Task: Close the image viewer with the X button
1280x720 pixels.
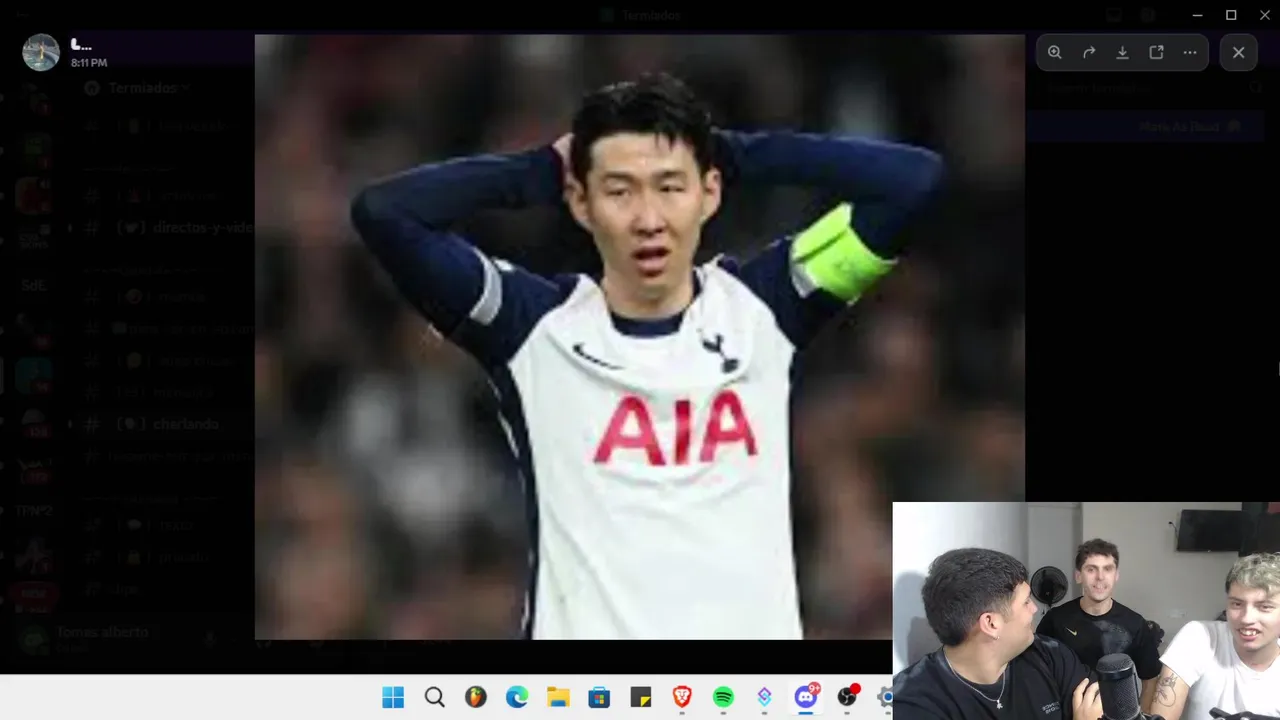Action: pos(1239,53)
